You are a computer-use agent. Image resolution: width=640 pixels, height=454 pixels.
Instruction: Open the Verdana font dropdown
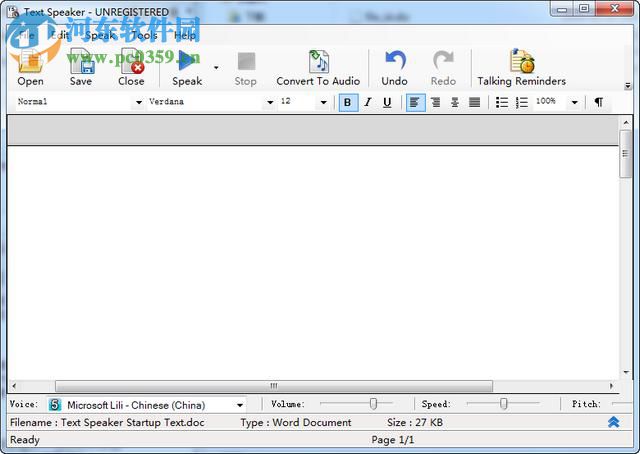click(x=270, y=102)
